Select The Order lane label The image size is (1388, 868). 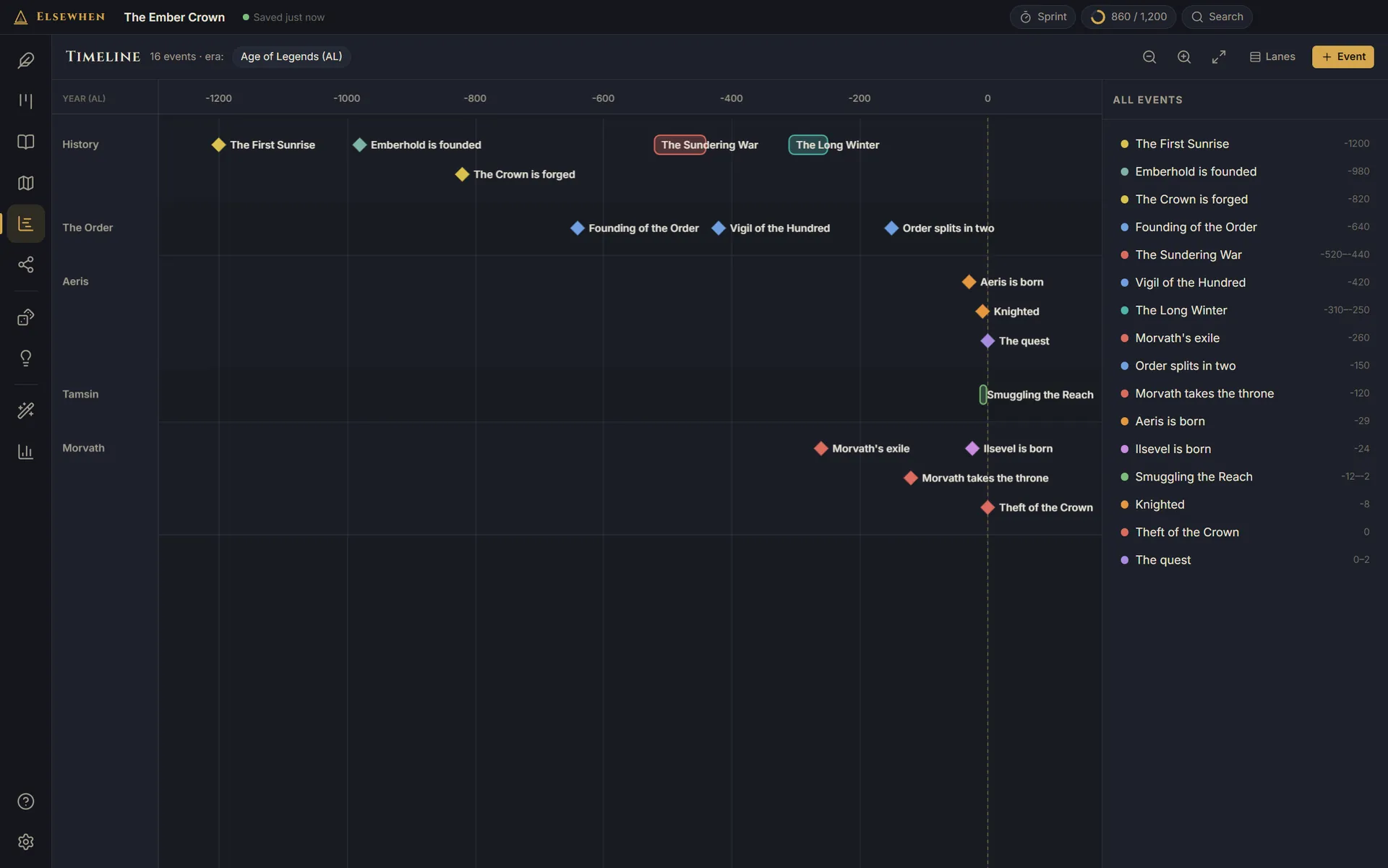[x=87, y=228]
